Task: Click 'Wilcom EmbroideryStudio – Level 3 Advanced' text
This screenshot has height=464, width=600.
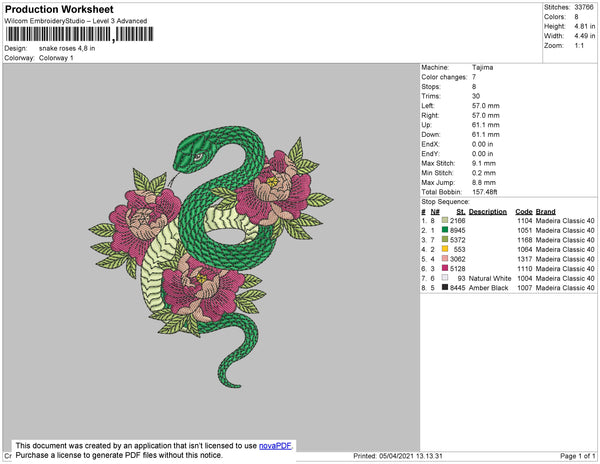Action: pos(76,21)
